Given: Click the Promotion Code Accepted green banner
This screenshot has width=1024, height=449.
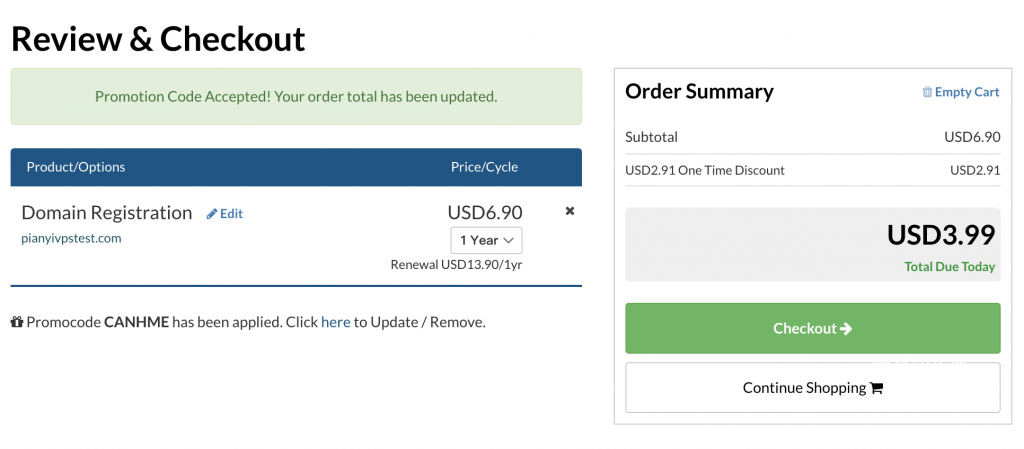Looking at the screenshot, I should [x=296, y=97].
